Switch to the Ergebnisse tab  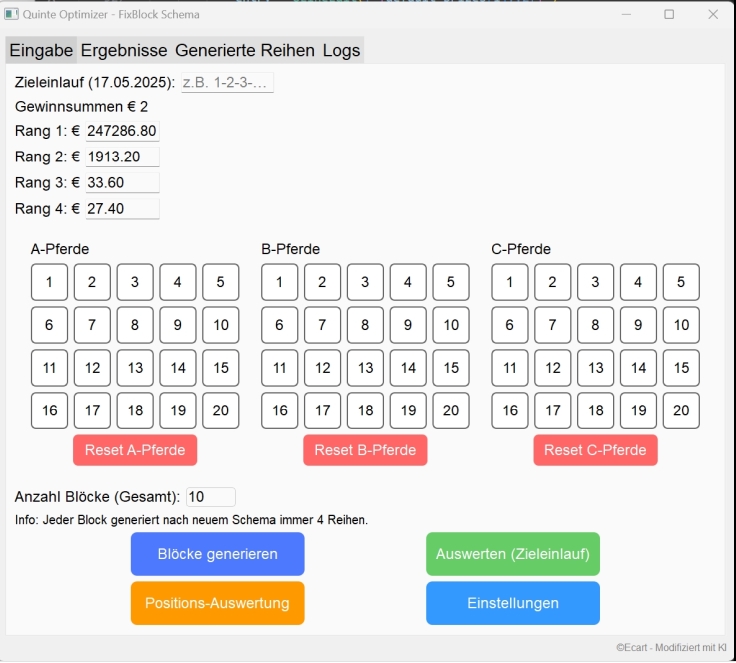124,50
